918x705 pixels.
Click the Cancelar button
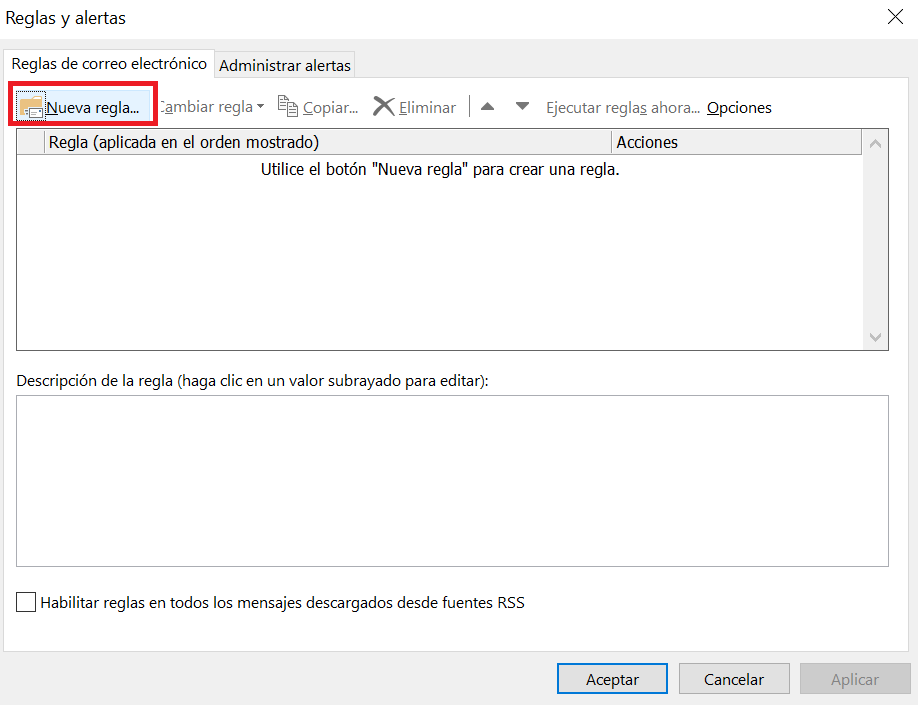[x=734, y=679]
